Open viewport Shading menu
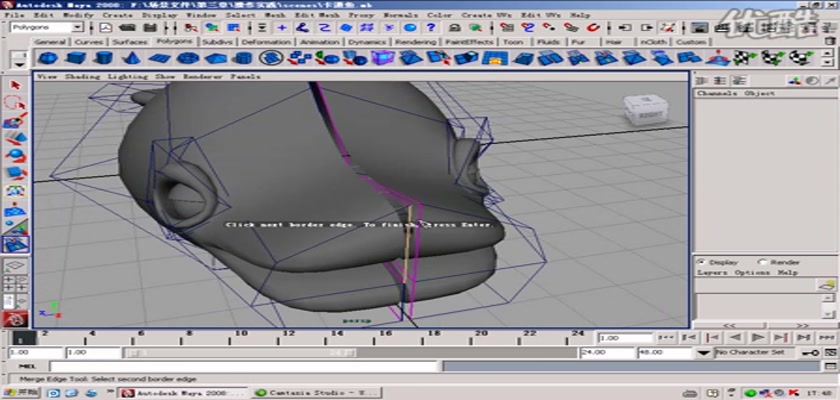The height and width of the screenshot is (400, 840). 82,77
